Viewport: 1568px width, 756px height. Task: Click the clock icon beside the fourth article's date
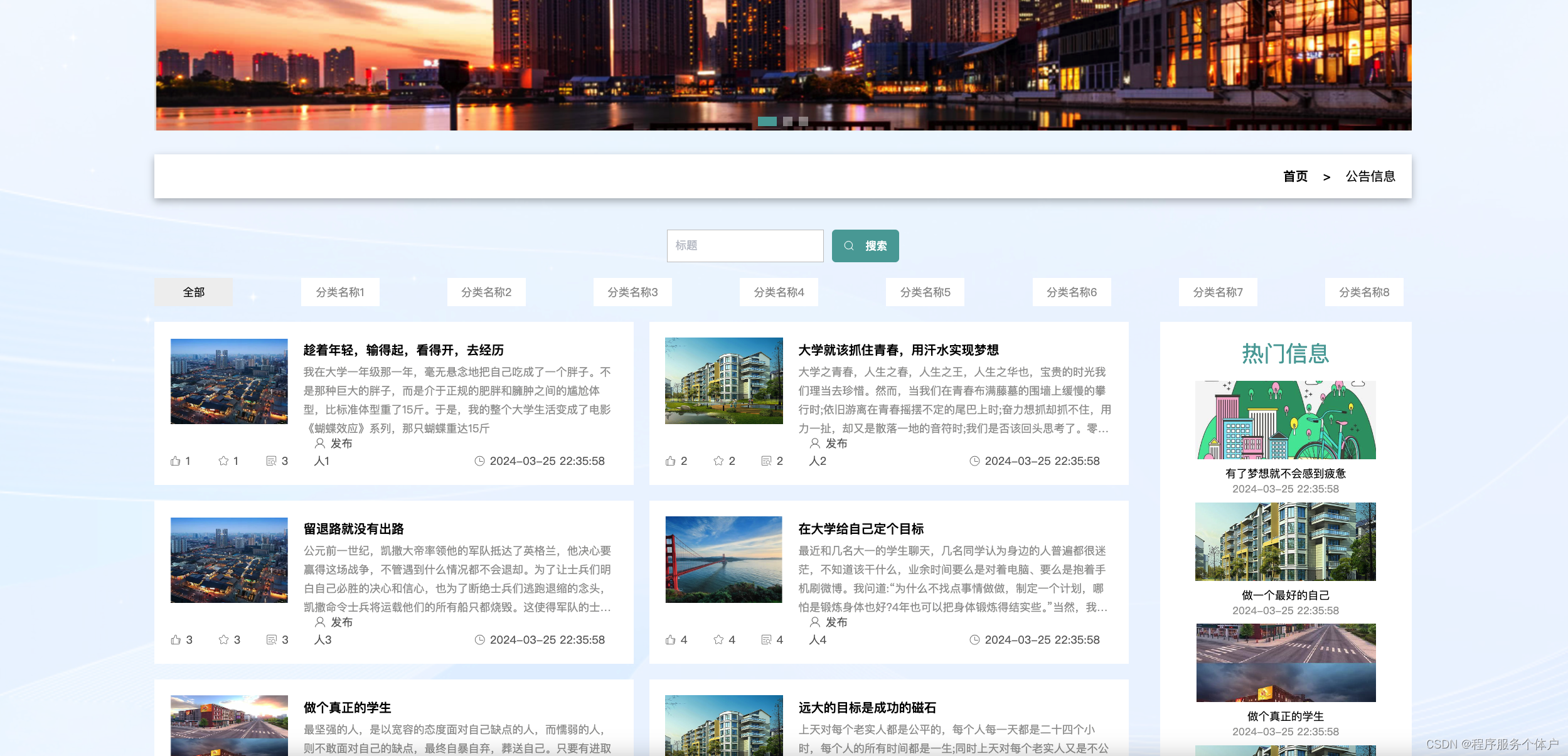[974, 640]
